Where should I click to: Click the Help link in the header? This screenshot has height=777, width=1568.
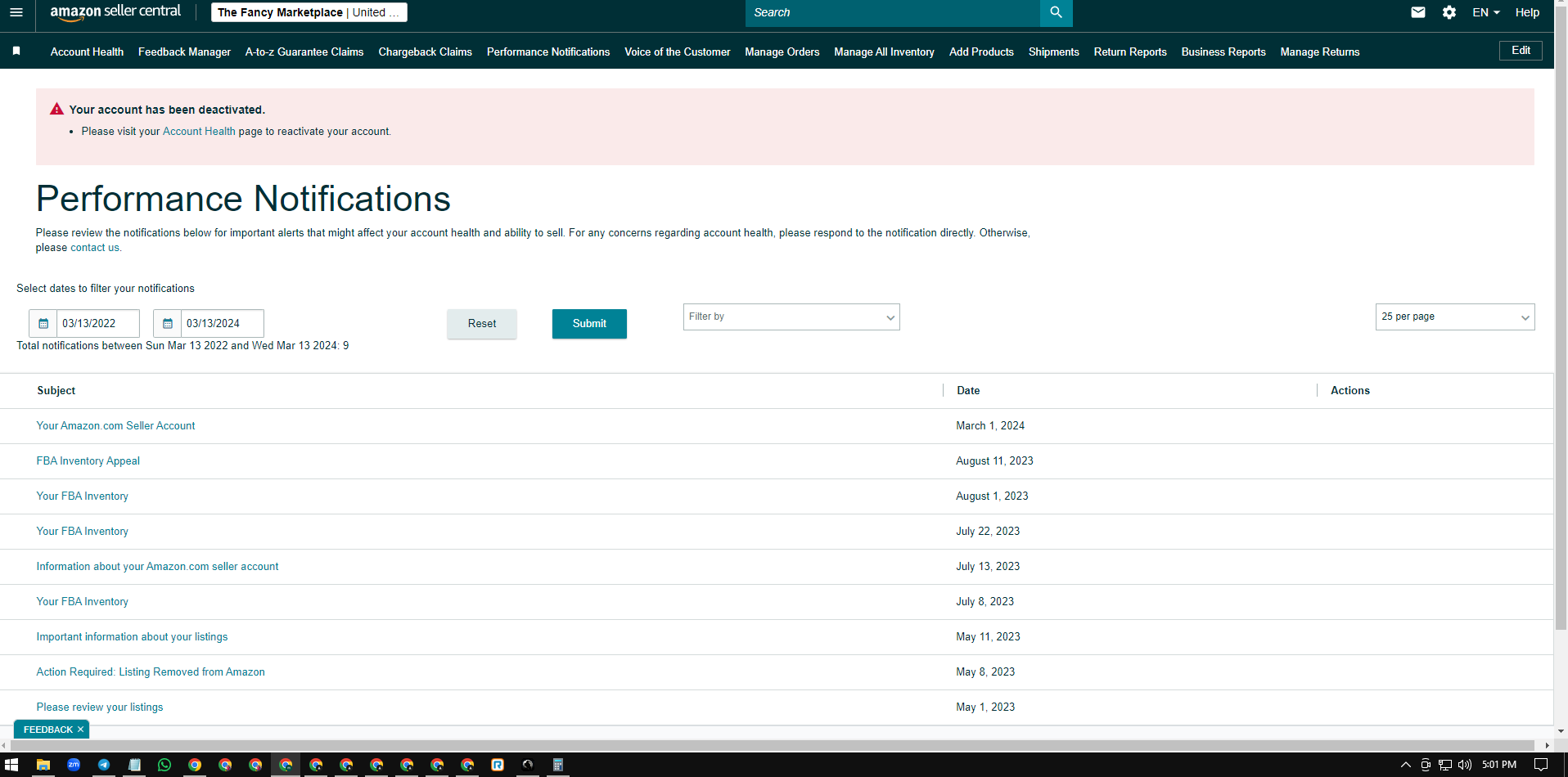tap(1527, 12)
